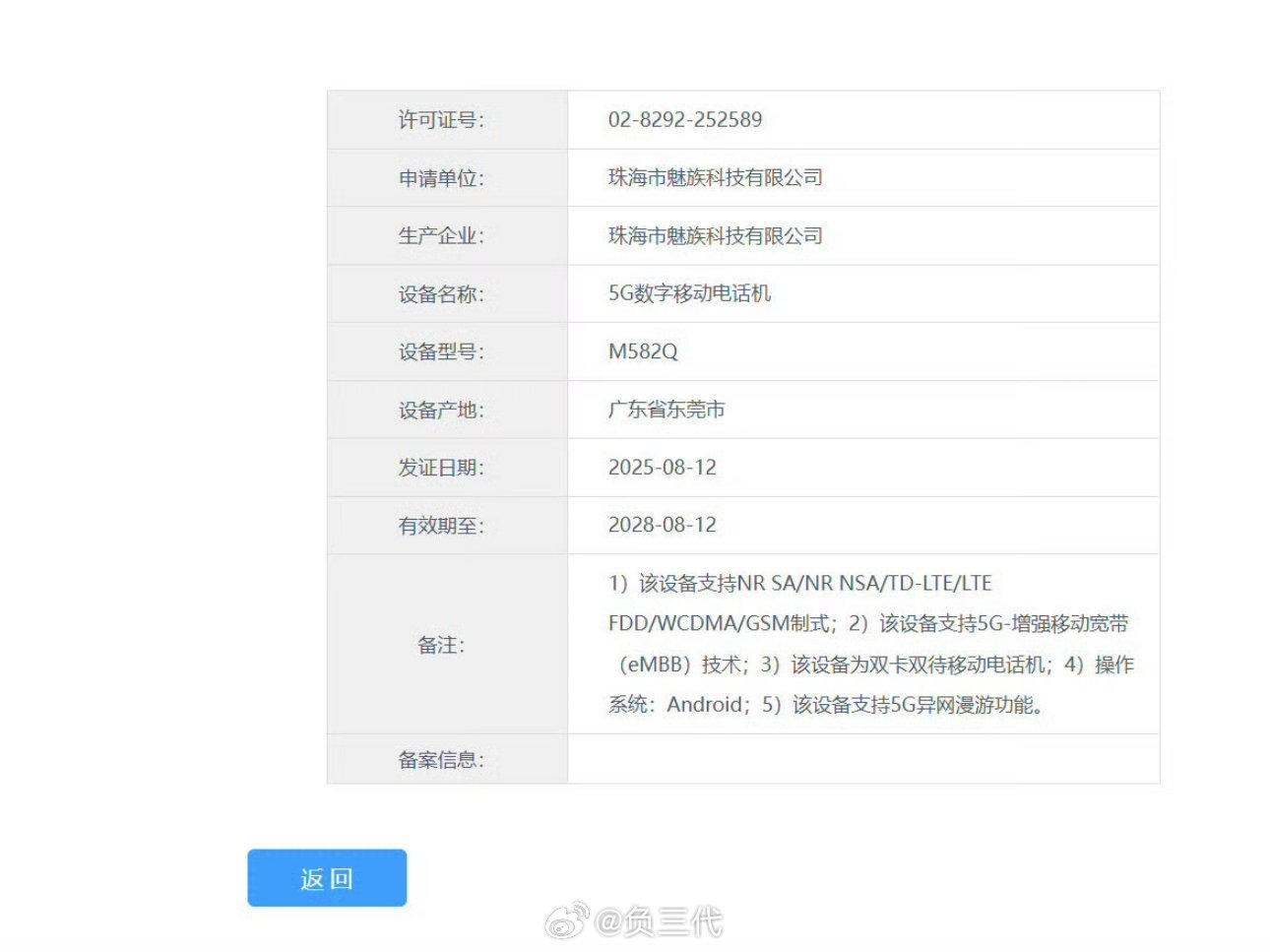Click the 发证日期 label
Viewport: 1270px width, 952px height.
[x=441, y=468]
